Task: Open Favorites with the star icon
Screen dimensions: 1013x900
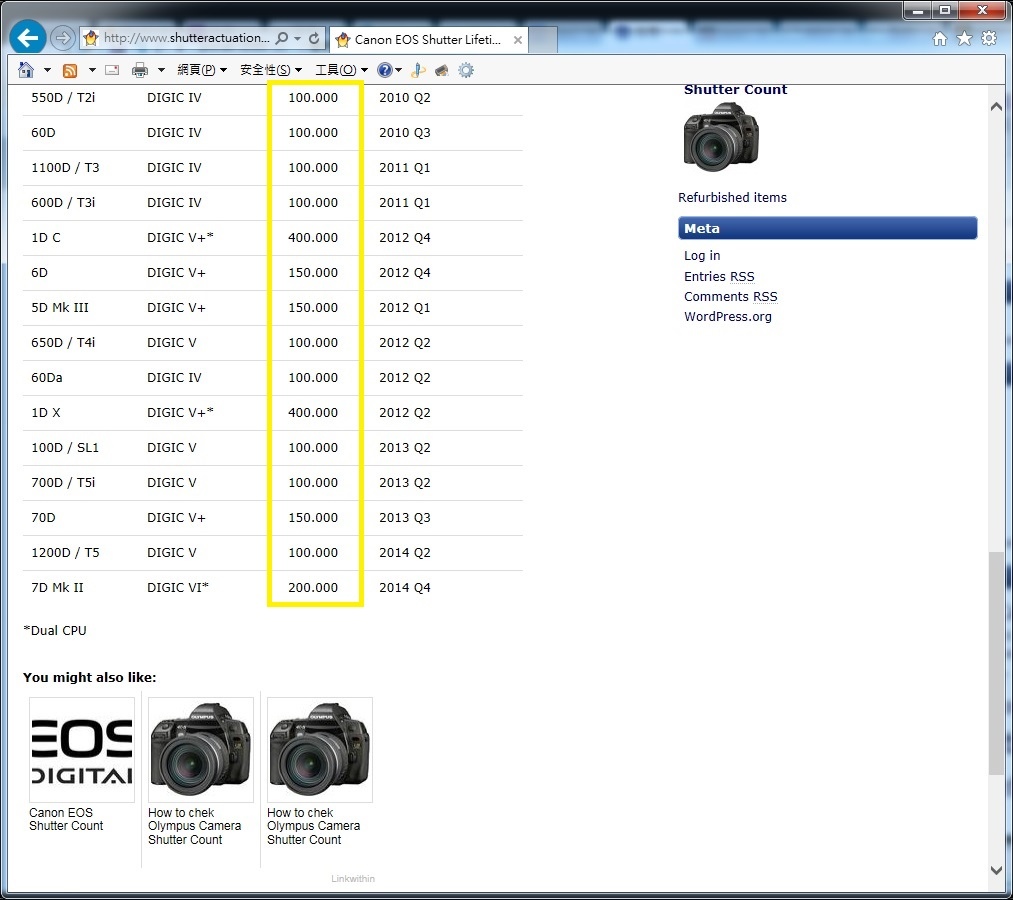Action: 964,39
